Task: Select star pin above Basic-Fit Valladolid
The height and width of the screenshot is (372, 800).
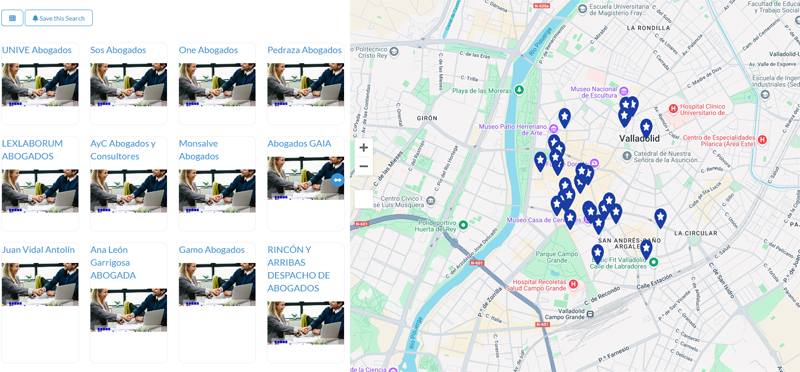Action: 597,253
